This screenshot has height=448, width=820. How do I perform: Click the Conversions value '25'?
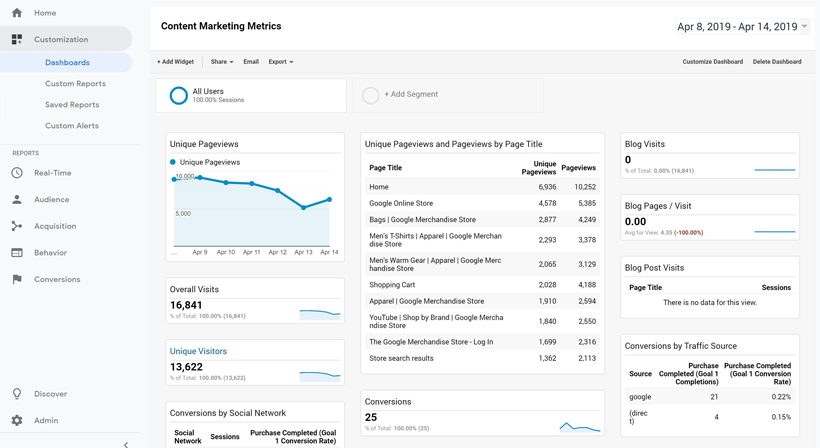[x=371, y=417]
